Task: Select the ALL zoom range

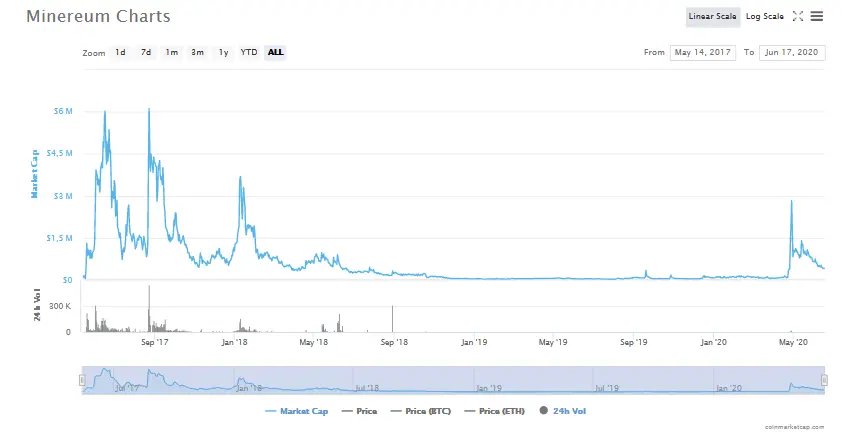Action: [x=276, y=52]
